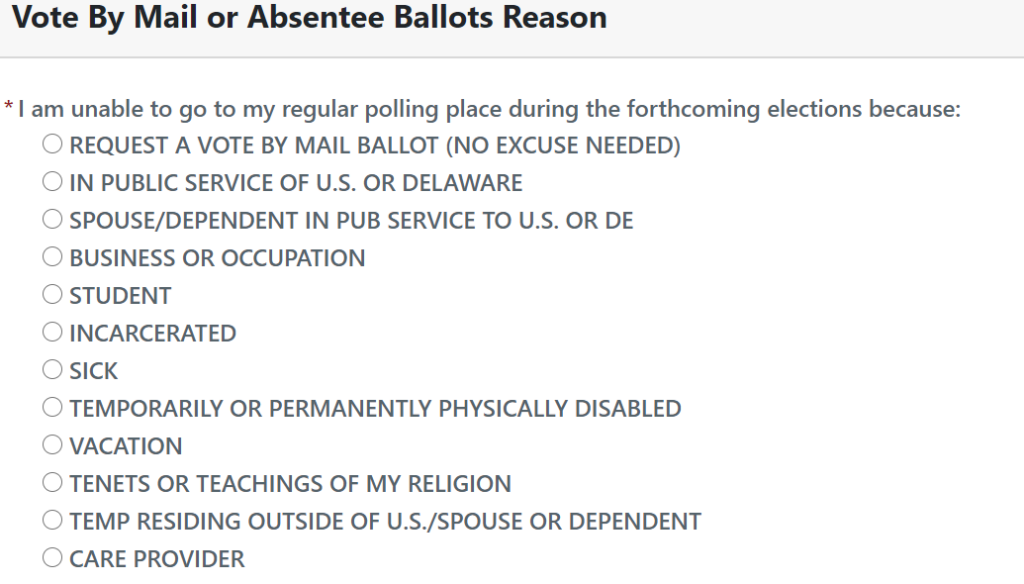Image resolution: width=1024 pixels, height=584 pixels.
Task: Choose the CARE PROVIDER radio button
Action: pyautogui.click(x=53, y=558)
